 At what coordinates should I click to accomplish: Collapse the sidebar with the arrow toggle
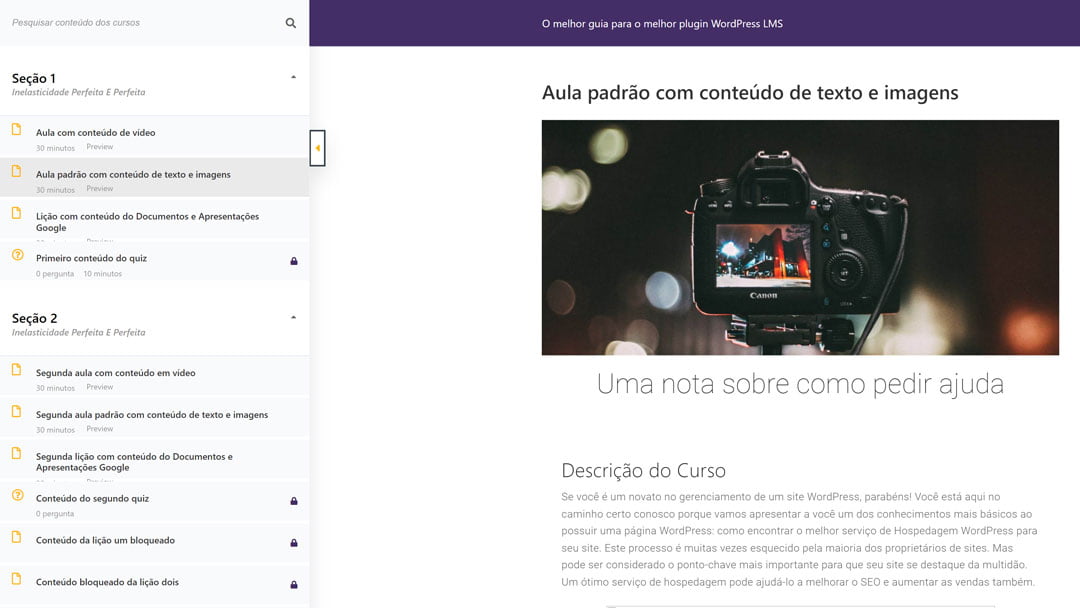pyautogui.click(x=317, y=148)
